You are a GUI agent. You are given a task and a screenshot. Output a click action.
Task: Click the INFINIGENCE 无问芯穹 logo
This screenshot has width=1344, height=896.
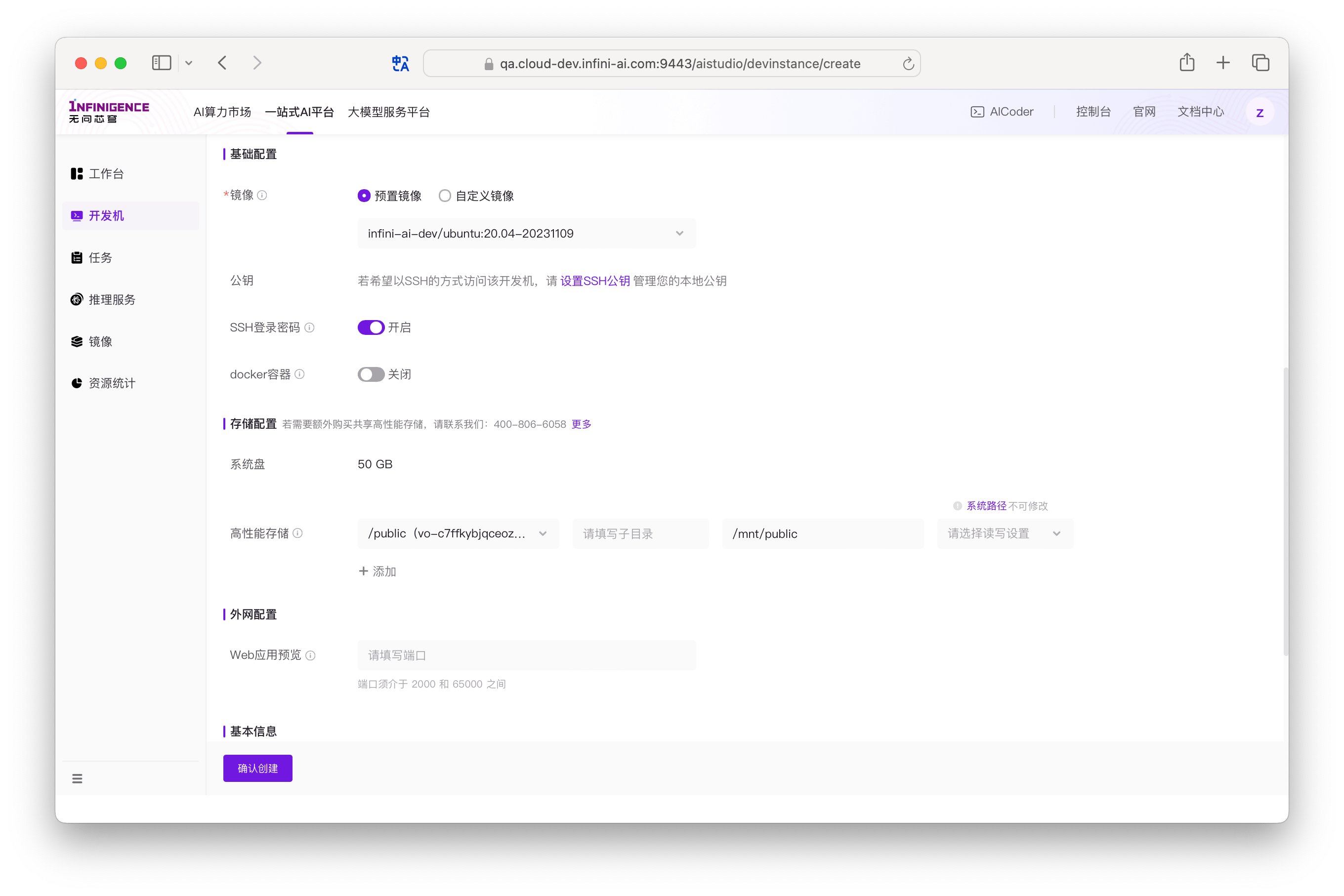pyautogui.click(x=109, y=112)
